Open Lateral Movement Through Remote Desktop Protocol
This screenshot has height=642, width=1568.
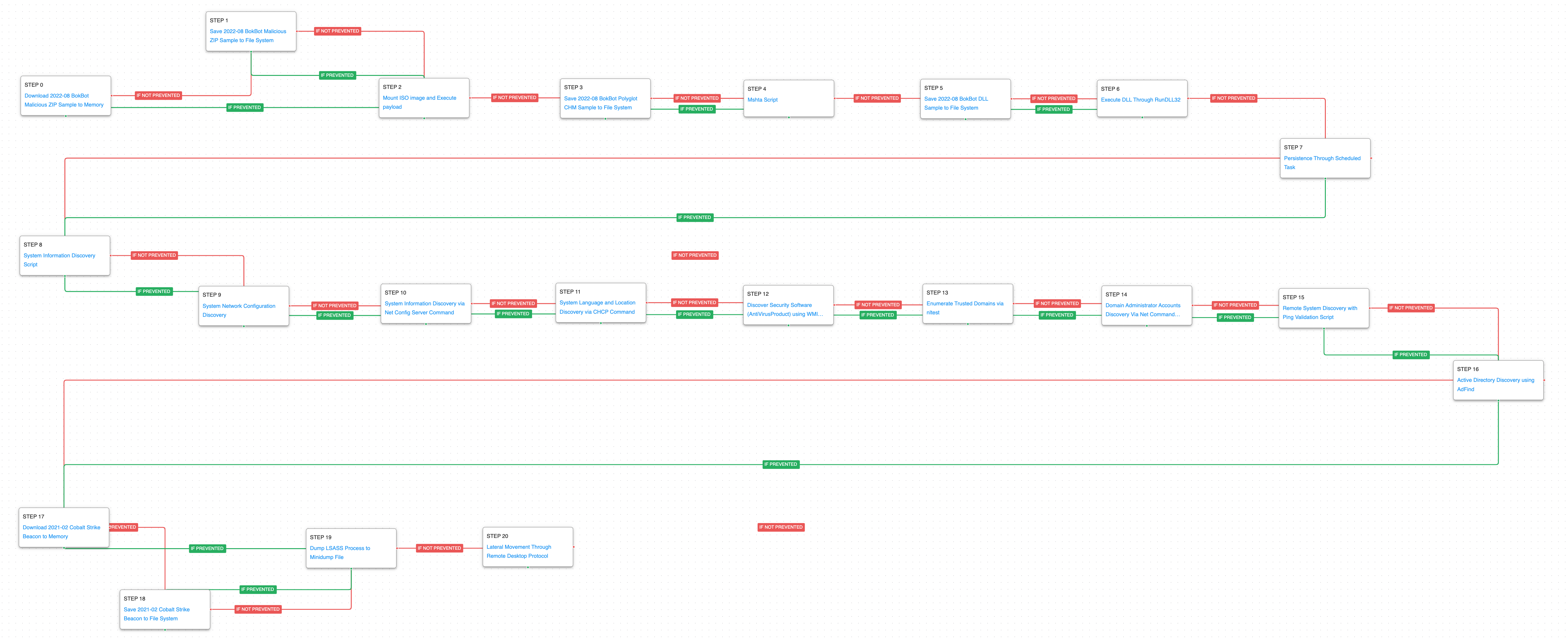pos(519,547)
